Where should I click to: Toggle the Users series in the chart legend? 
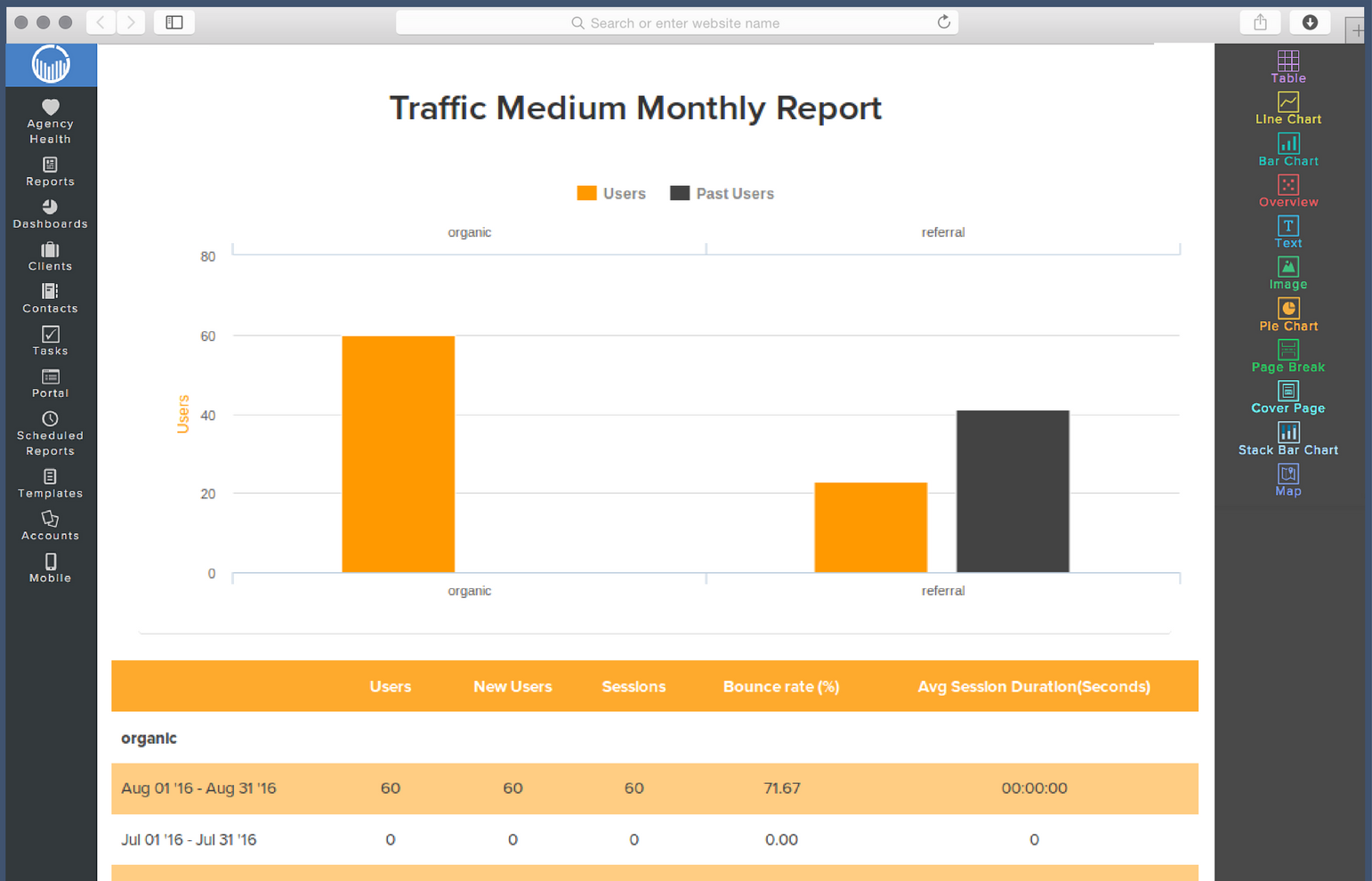(x=611, y=193)
